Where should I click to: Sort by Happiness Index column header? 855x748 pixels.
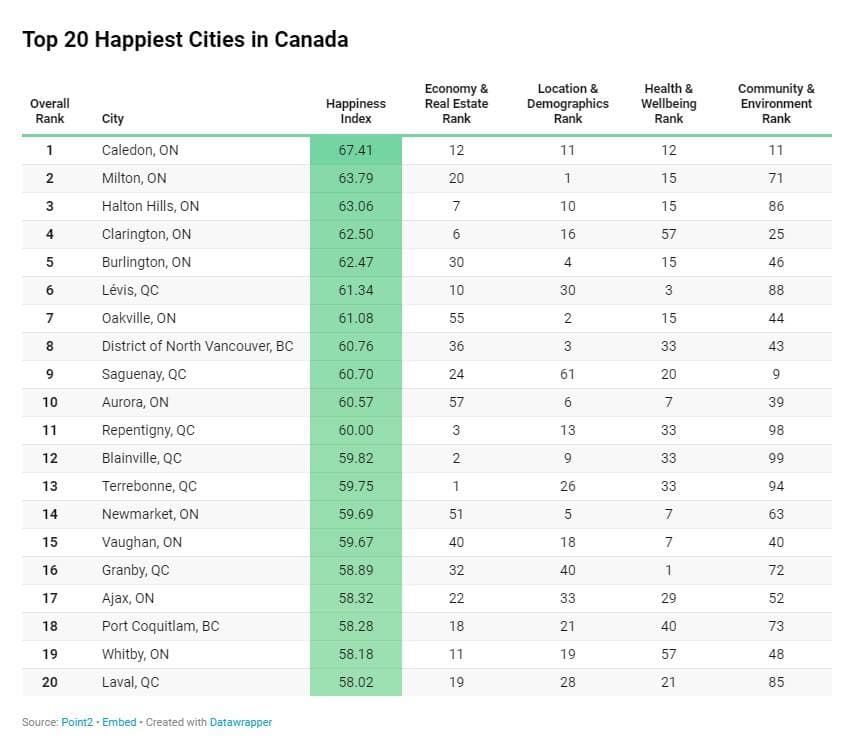click(x=356, y=111)
